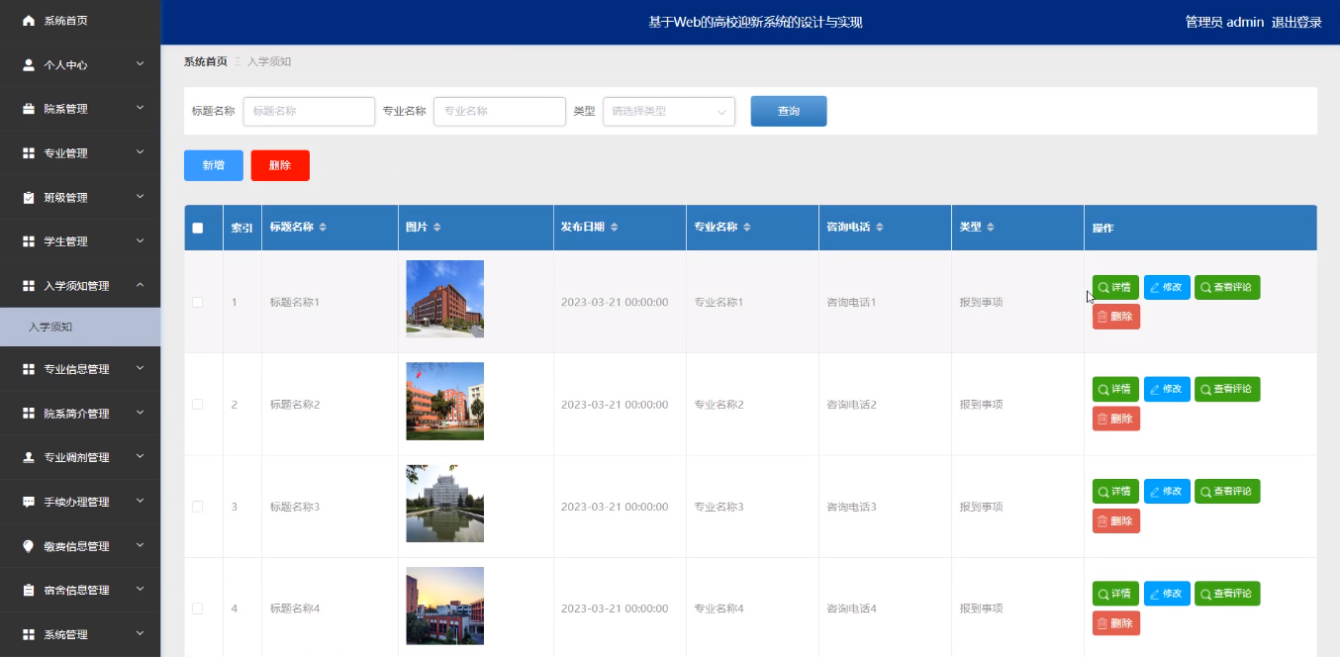
Task: Open 宿舍信息管理 via its clipboard icon
Action: point(28,590)
